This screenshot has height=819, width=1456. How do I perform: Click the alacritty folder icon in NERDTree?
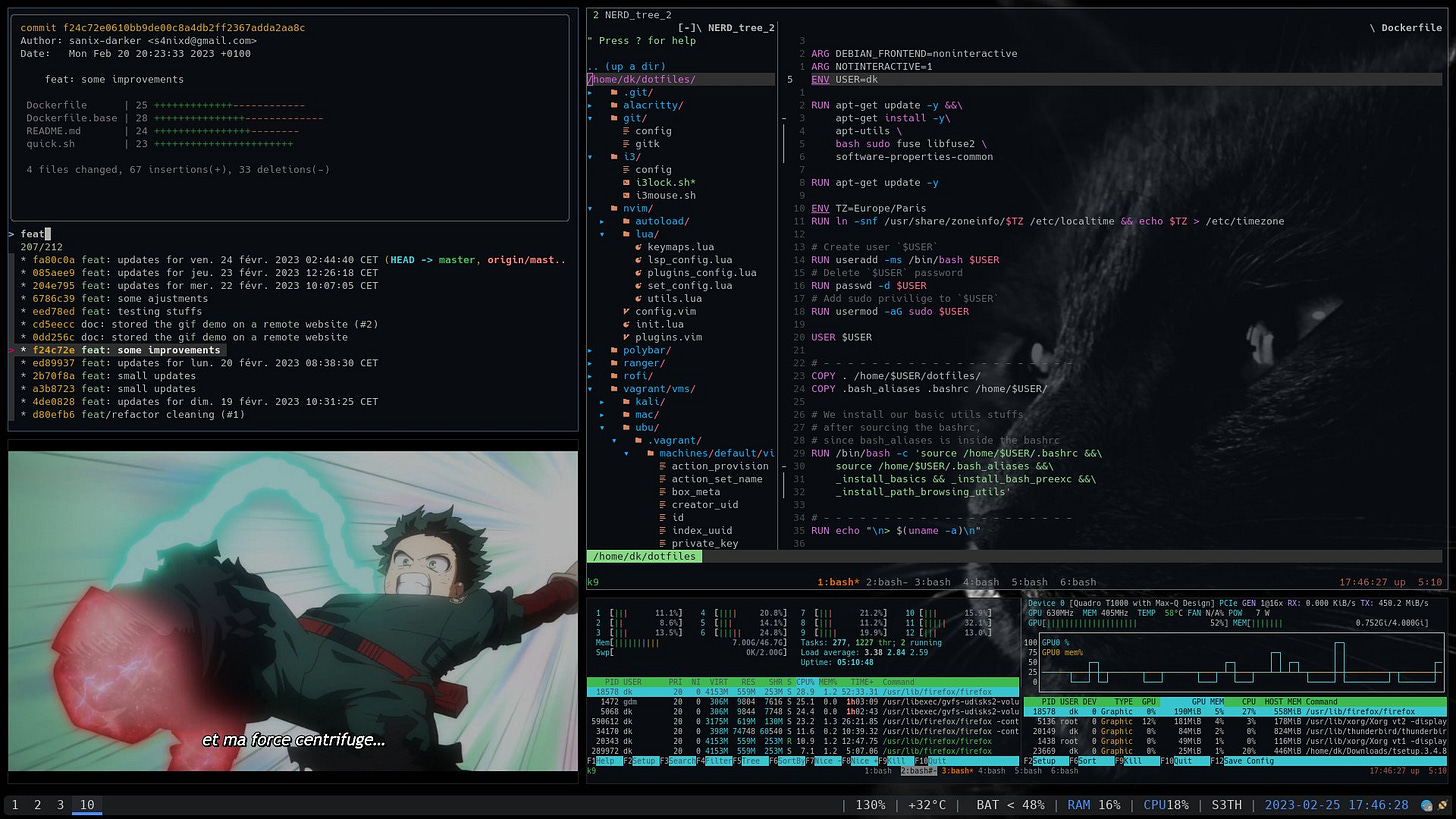coord(614,105)
